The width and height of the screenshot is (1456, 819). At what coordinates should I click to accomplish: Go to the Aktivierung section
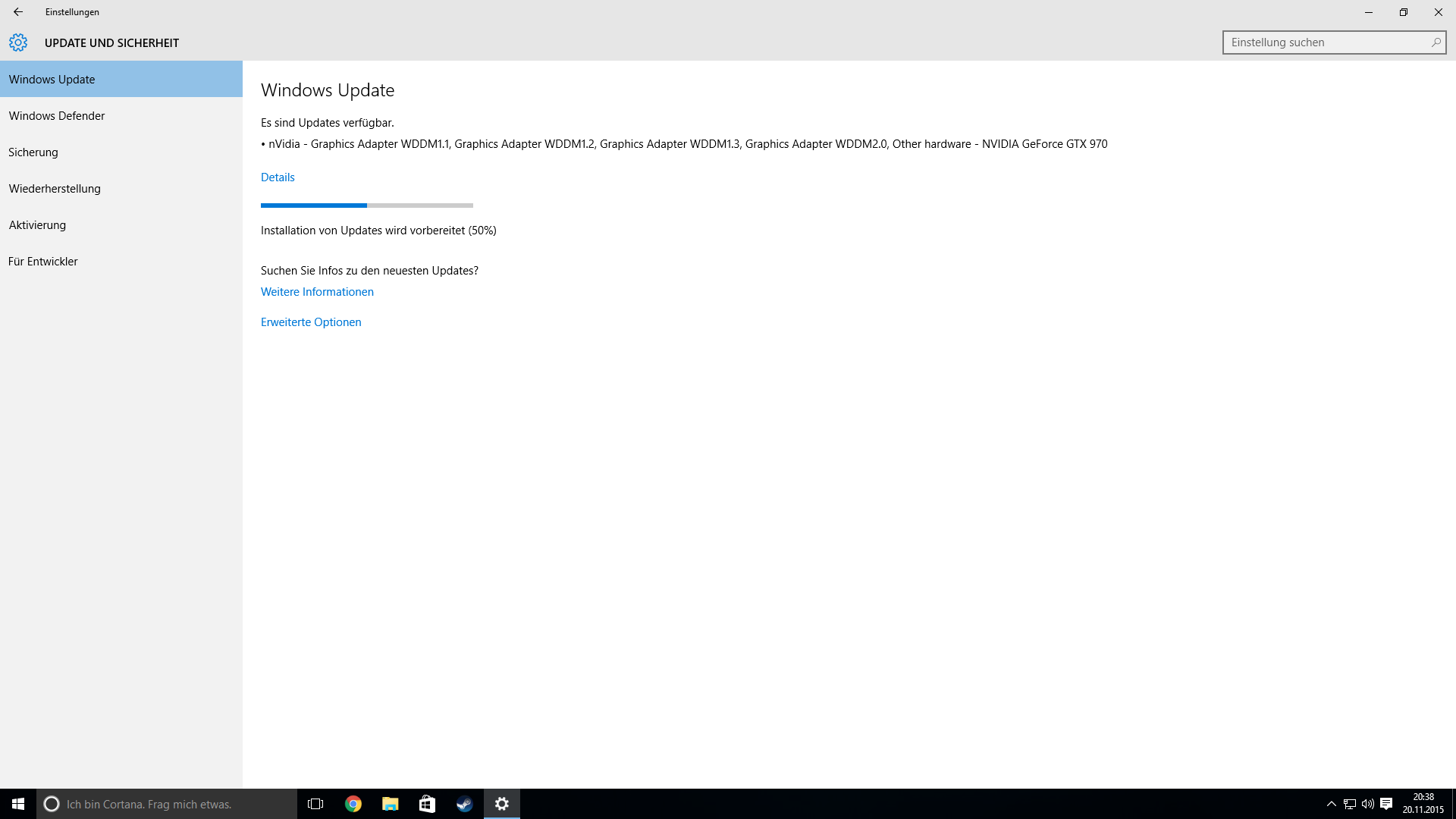point(121,224)
